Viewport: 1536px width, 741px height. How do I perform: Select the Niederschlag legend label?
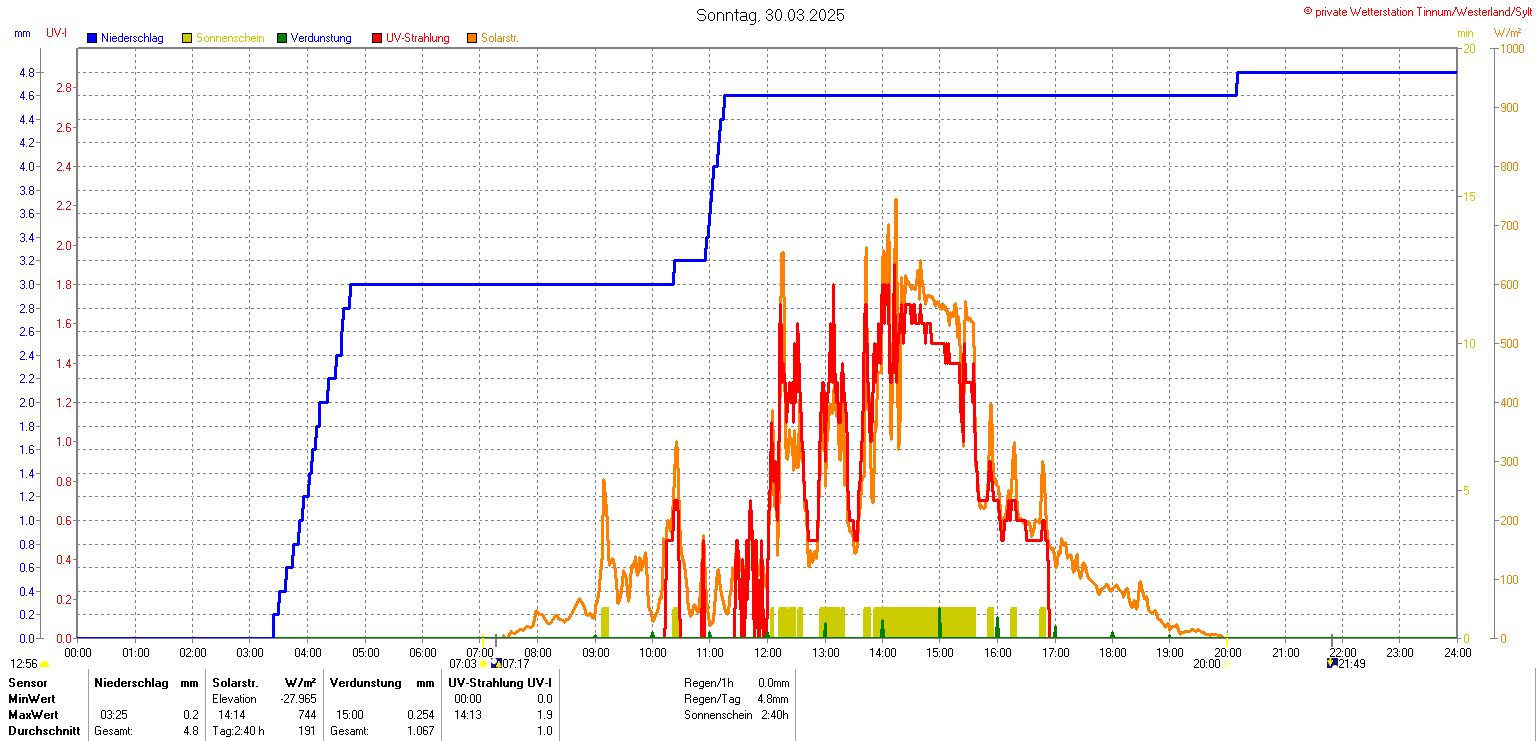tap(132, 38)
